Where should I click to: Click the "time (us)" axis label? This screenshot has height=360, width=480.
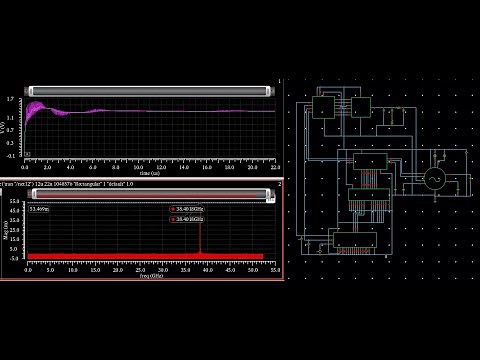(x=150, y=173)
